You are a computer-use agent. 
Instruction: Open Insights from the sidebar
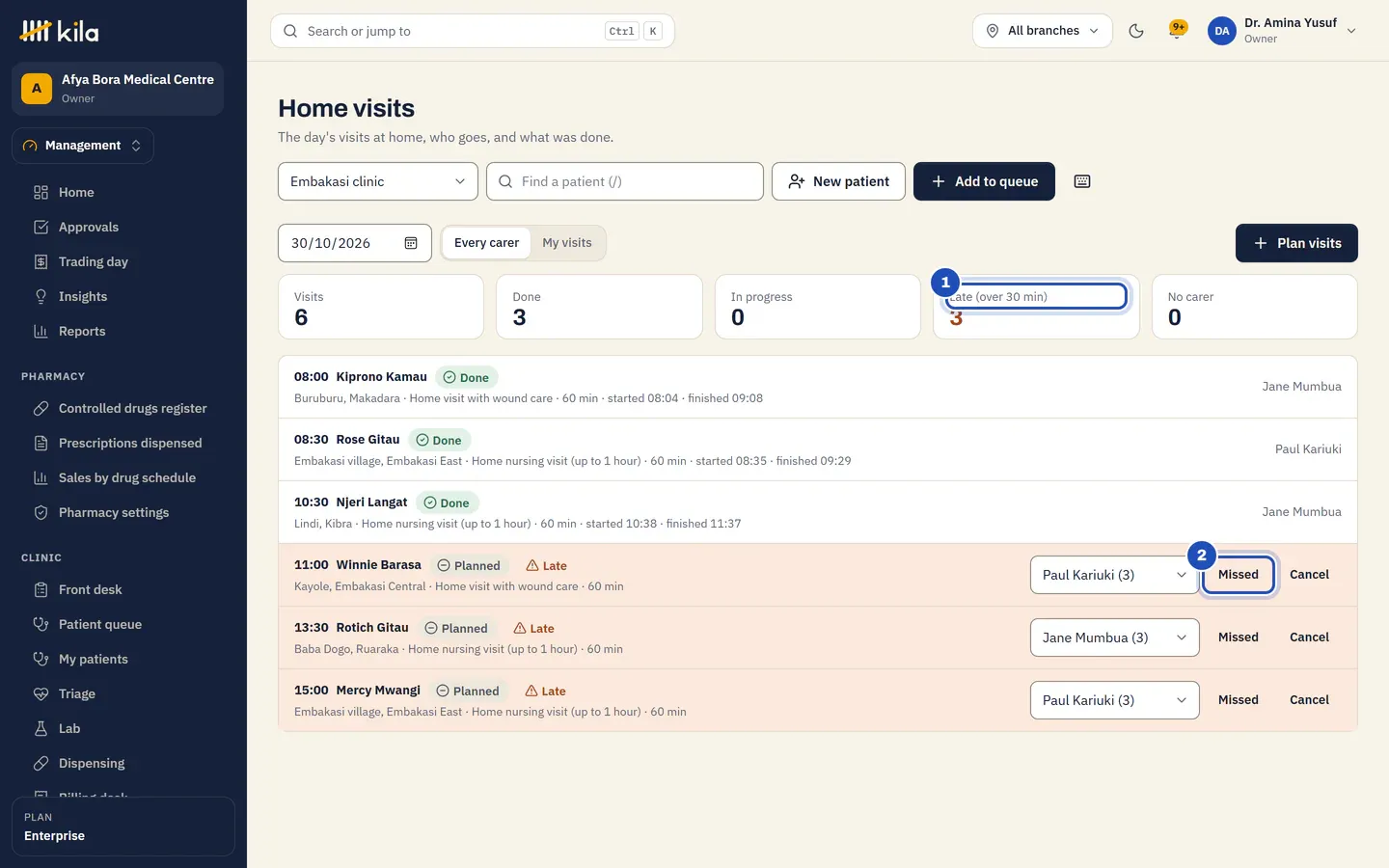click(x=123, y=296)
